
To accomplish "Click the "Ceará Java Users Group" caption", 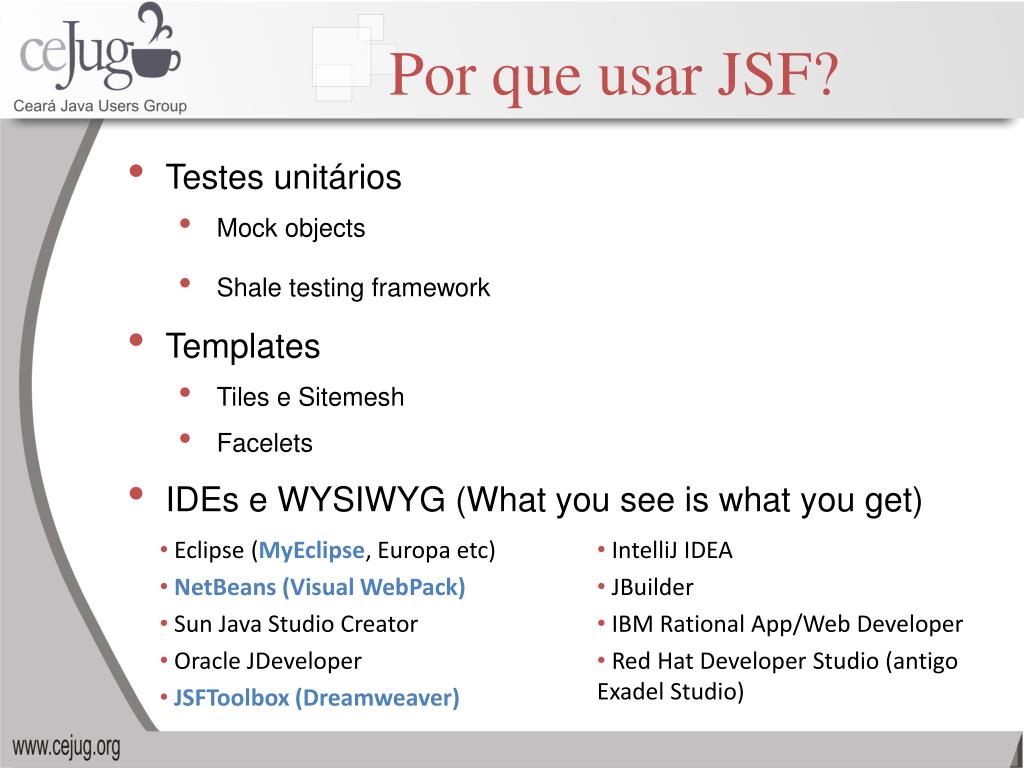I will (101, 106).
